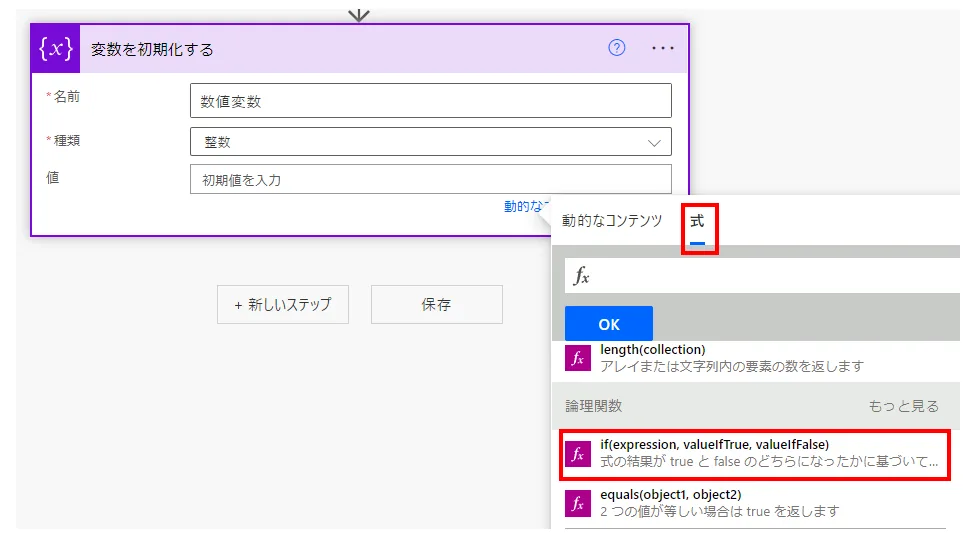Image resolution: width=963 pixels, height=536 pixels.
Task: Click the 値 field with 初期値を入力 placeholder
Action: tap(430, 180)
